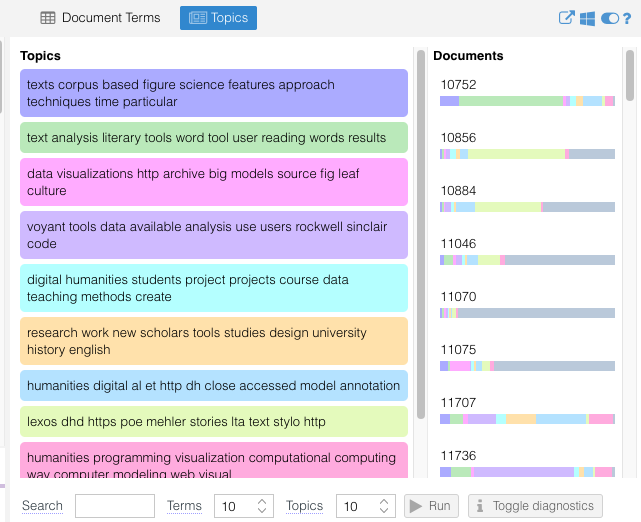Run the topic model
Screen dimensions: 641x522
pyautogui.click(x=431, y=506)
